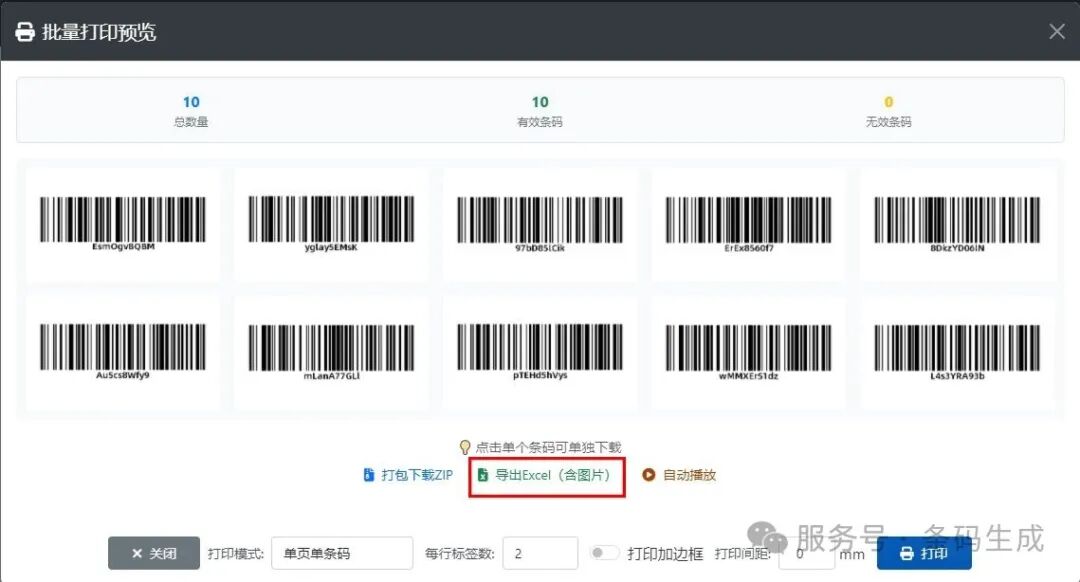Focus the 每行标签数 input field
The image size is (1080, 582).
click(x=540, y=553)
